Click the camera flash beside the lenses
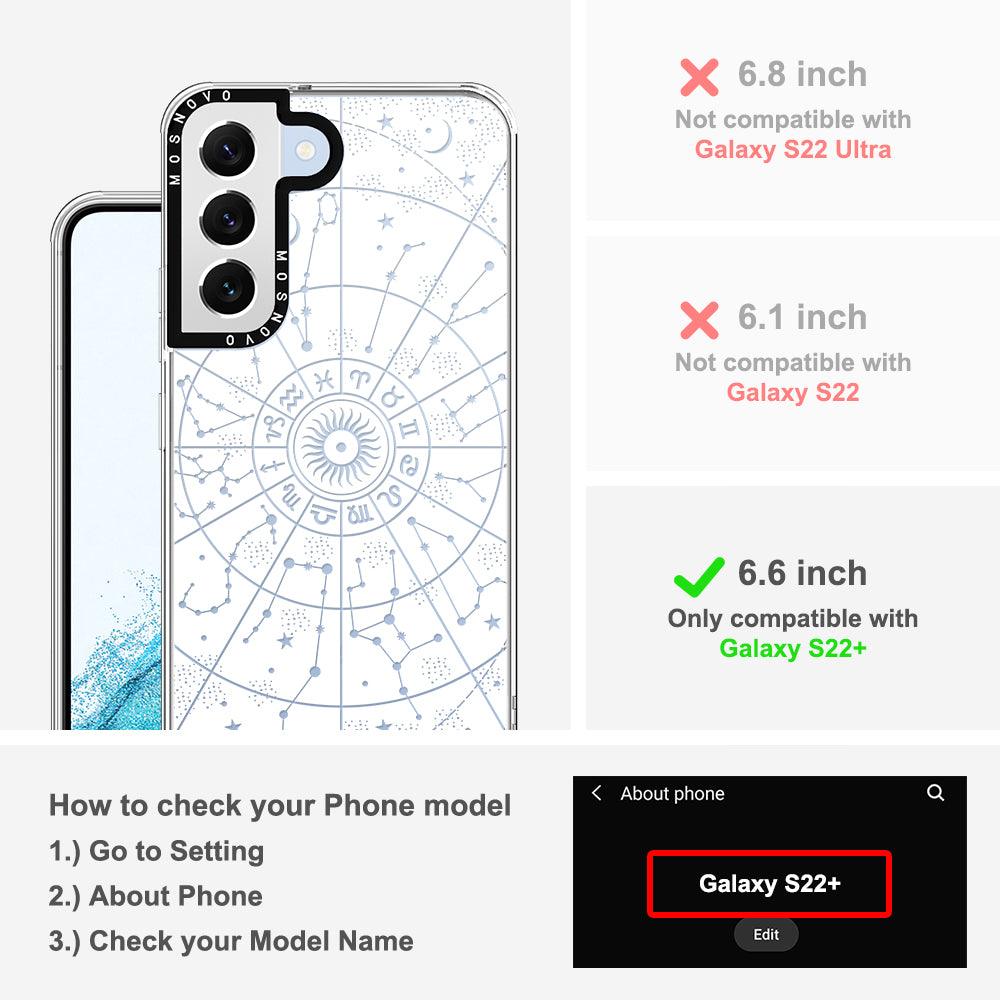This screenshot has width=1000, height=1000. coord(305,151)
